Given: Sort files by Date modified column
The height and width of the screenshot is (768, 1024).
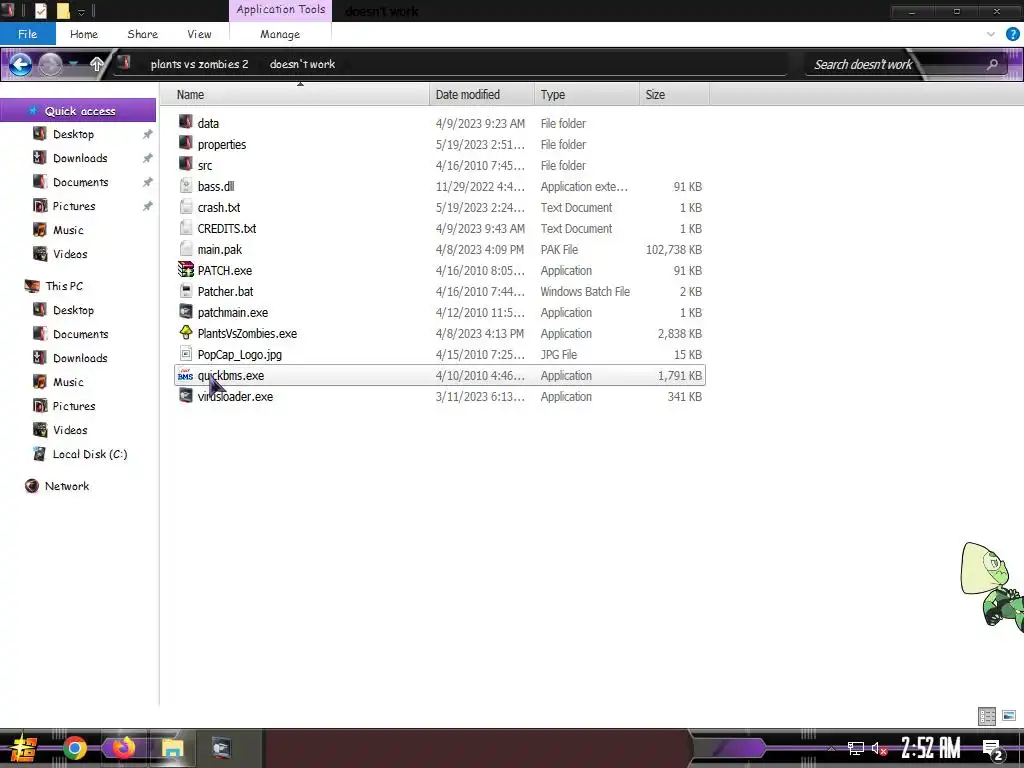Looking at the screenshot, I should pyautogui.click(x=482, y=94).
